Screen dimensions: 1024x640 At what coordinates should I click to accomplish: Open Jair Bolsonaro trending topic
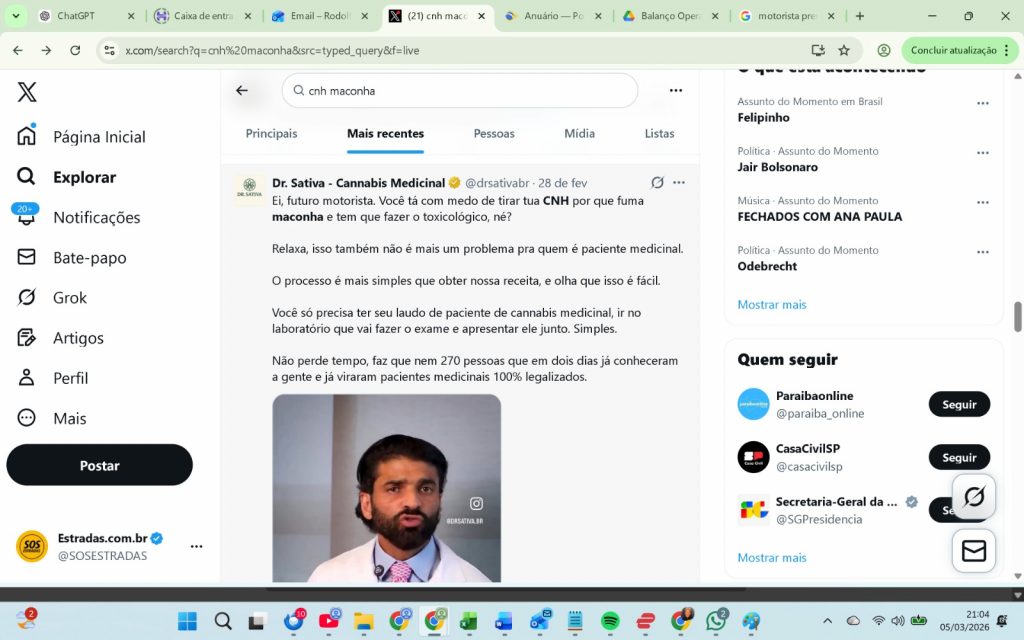tap(777, 167)
